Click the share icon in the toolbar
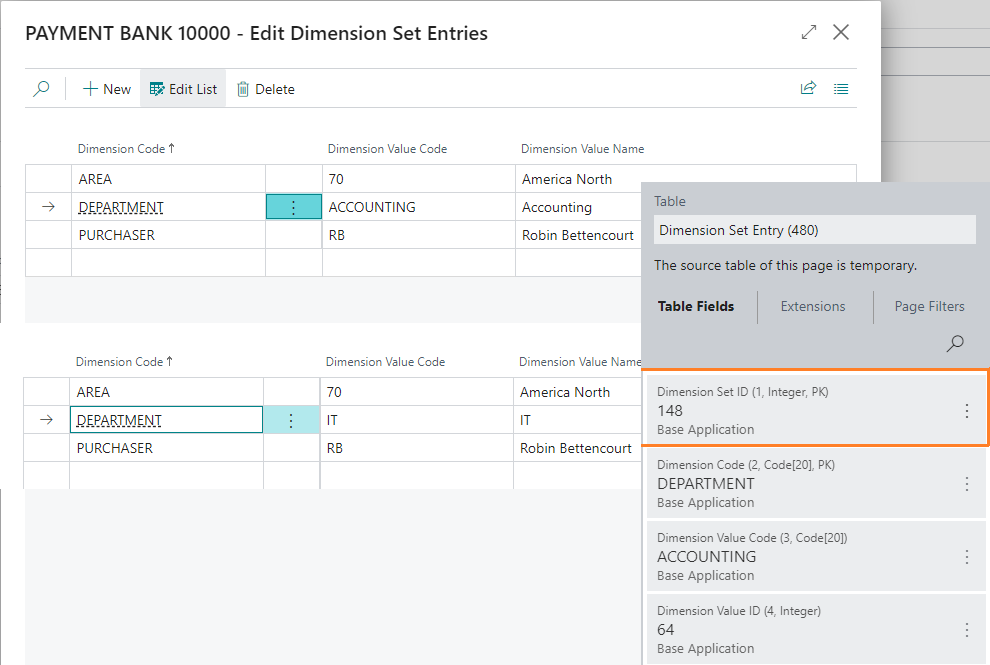The height and width of the screenshot is (665, 990). [x=808, y=89]
